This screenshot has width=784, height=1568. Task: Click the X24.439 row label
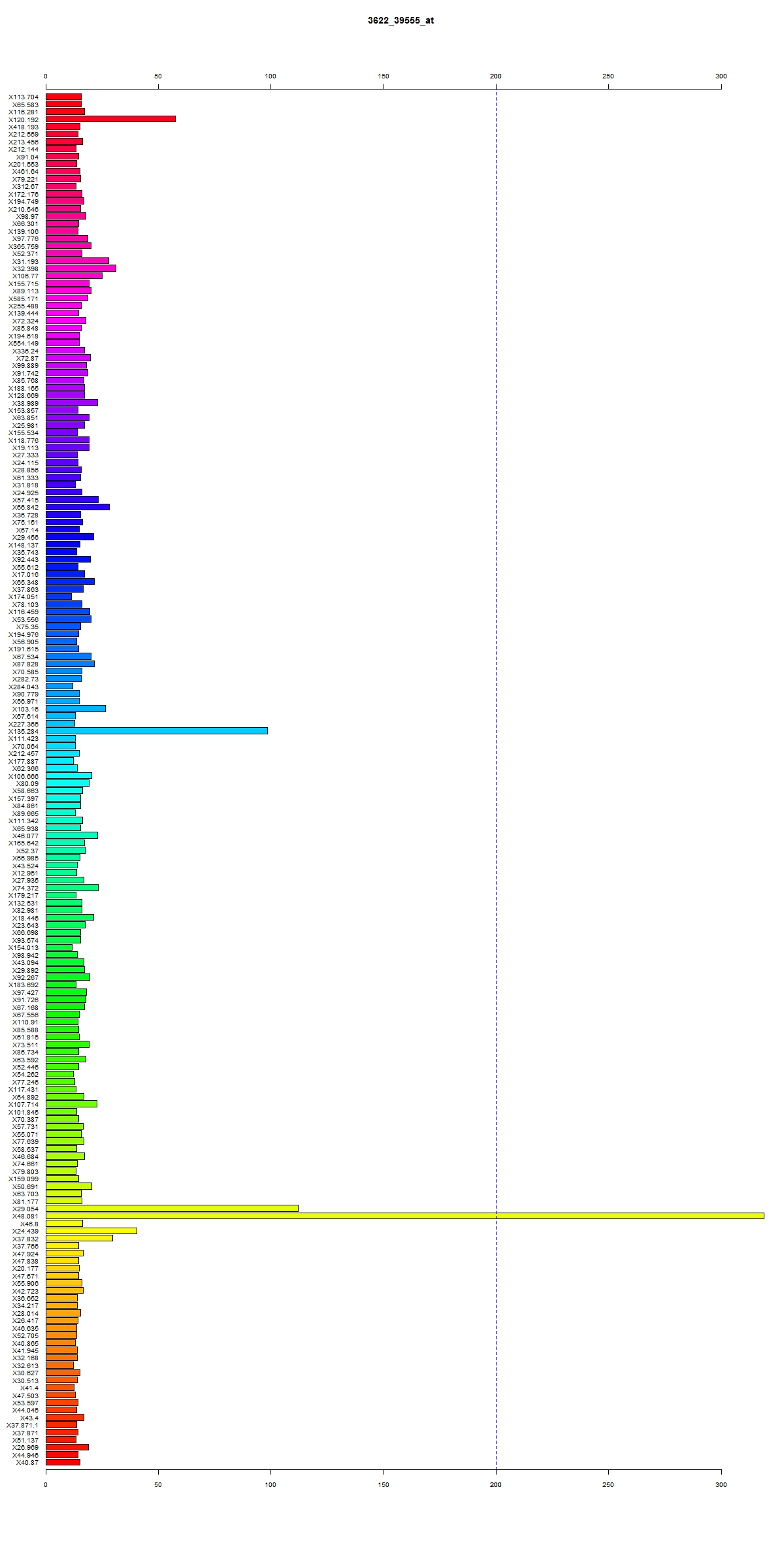25,1231
